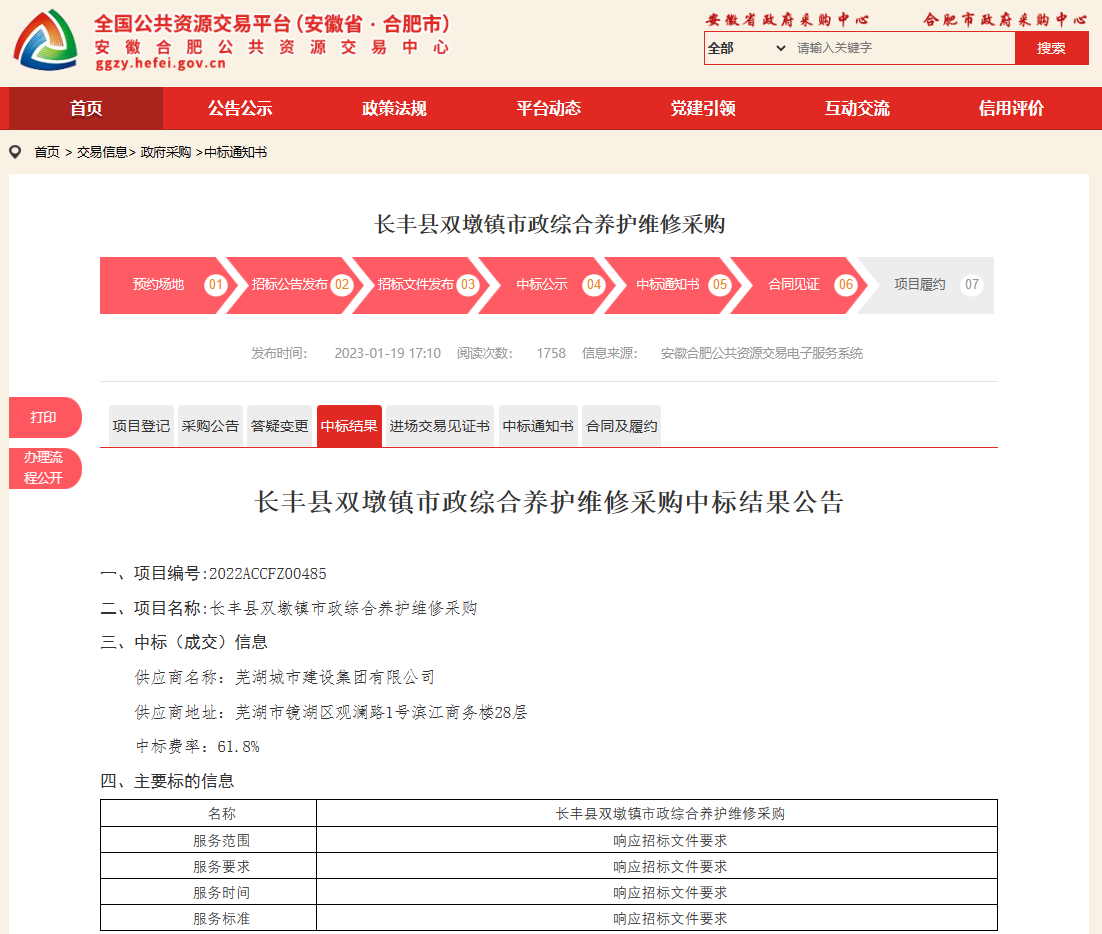1102x934 pixels.
Task: Click 政府采购 in the breadcrumb
Action: coord(166,152)
